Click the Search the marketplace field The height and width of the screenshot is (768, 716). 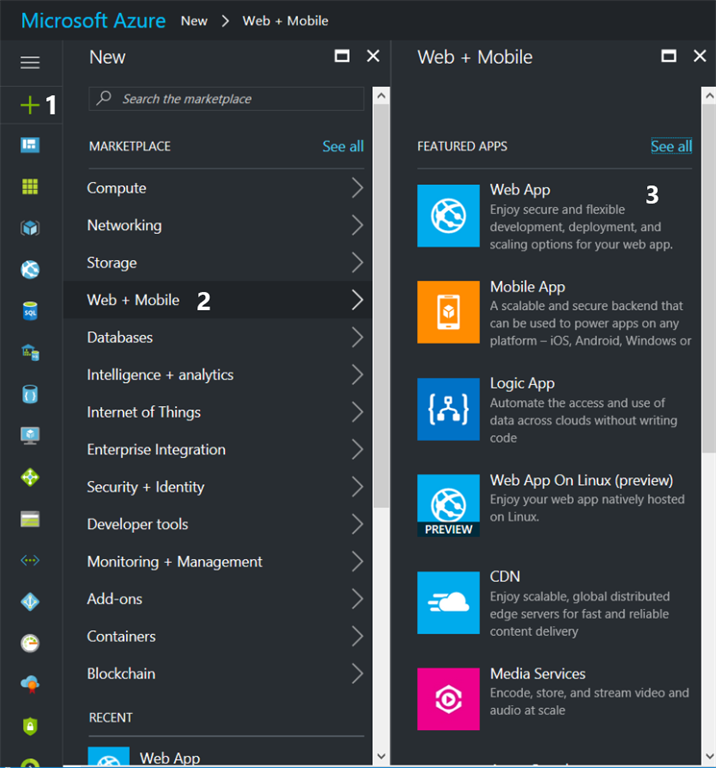tap(226, 98)
